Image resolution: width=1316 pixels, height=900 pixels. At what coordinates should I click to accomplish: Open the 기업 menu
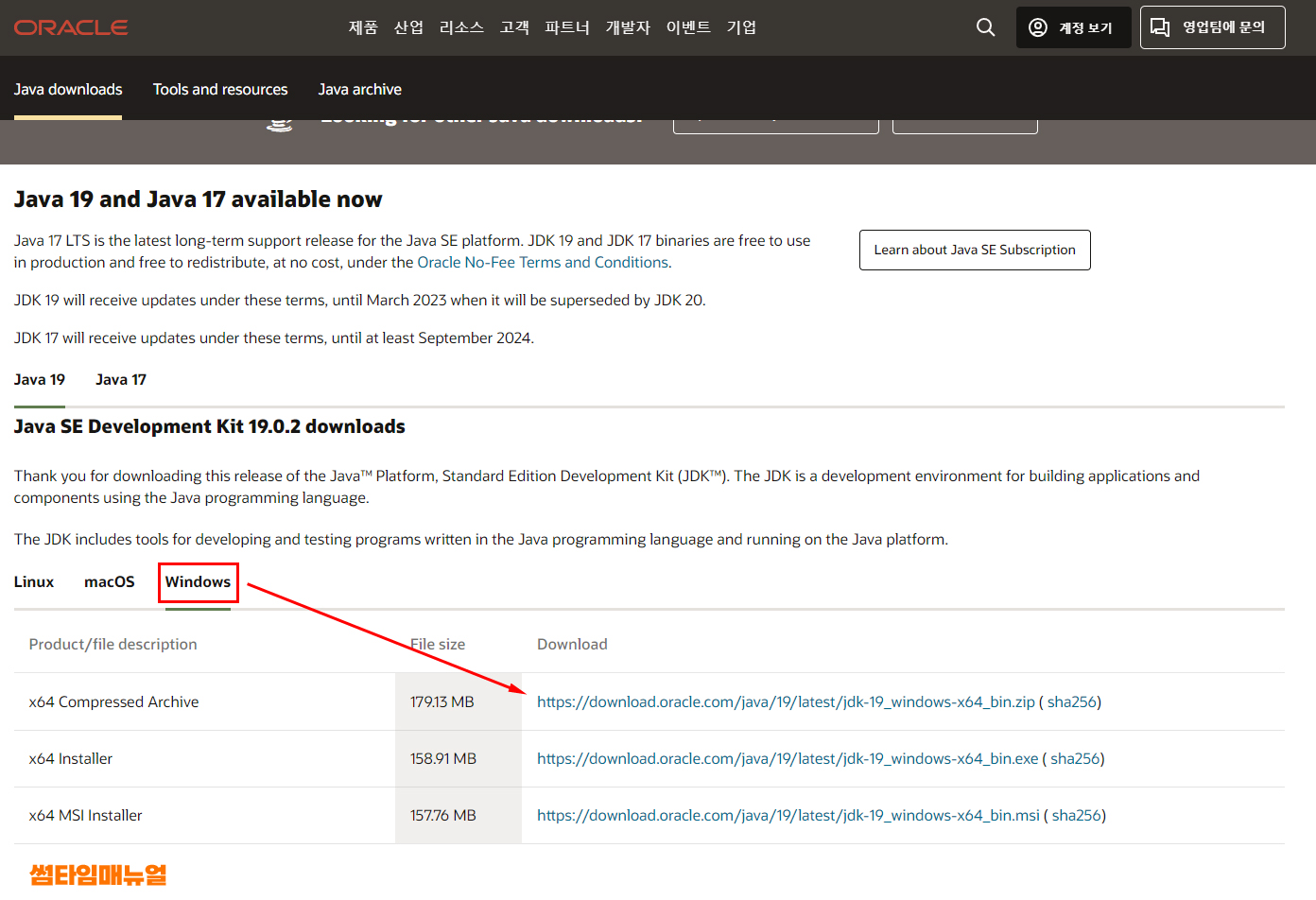pos(741,27)
